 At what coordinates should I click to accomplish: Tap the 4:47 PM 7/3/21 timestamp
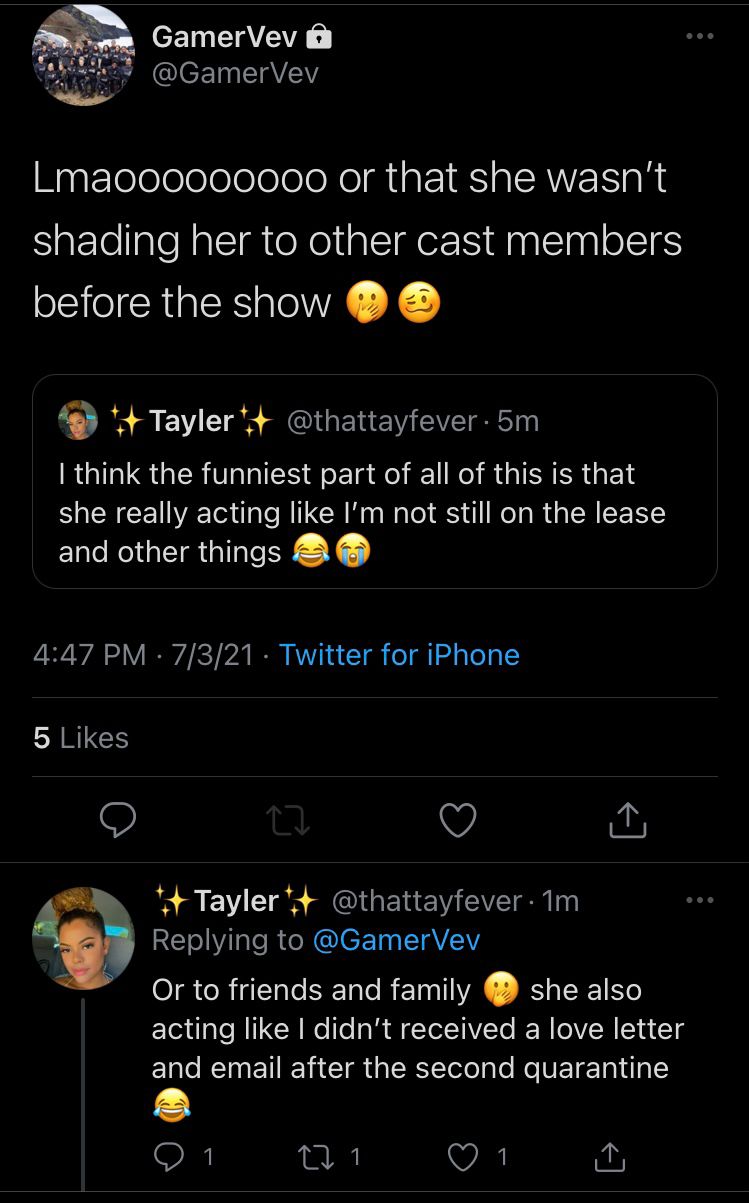[143, 655]
